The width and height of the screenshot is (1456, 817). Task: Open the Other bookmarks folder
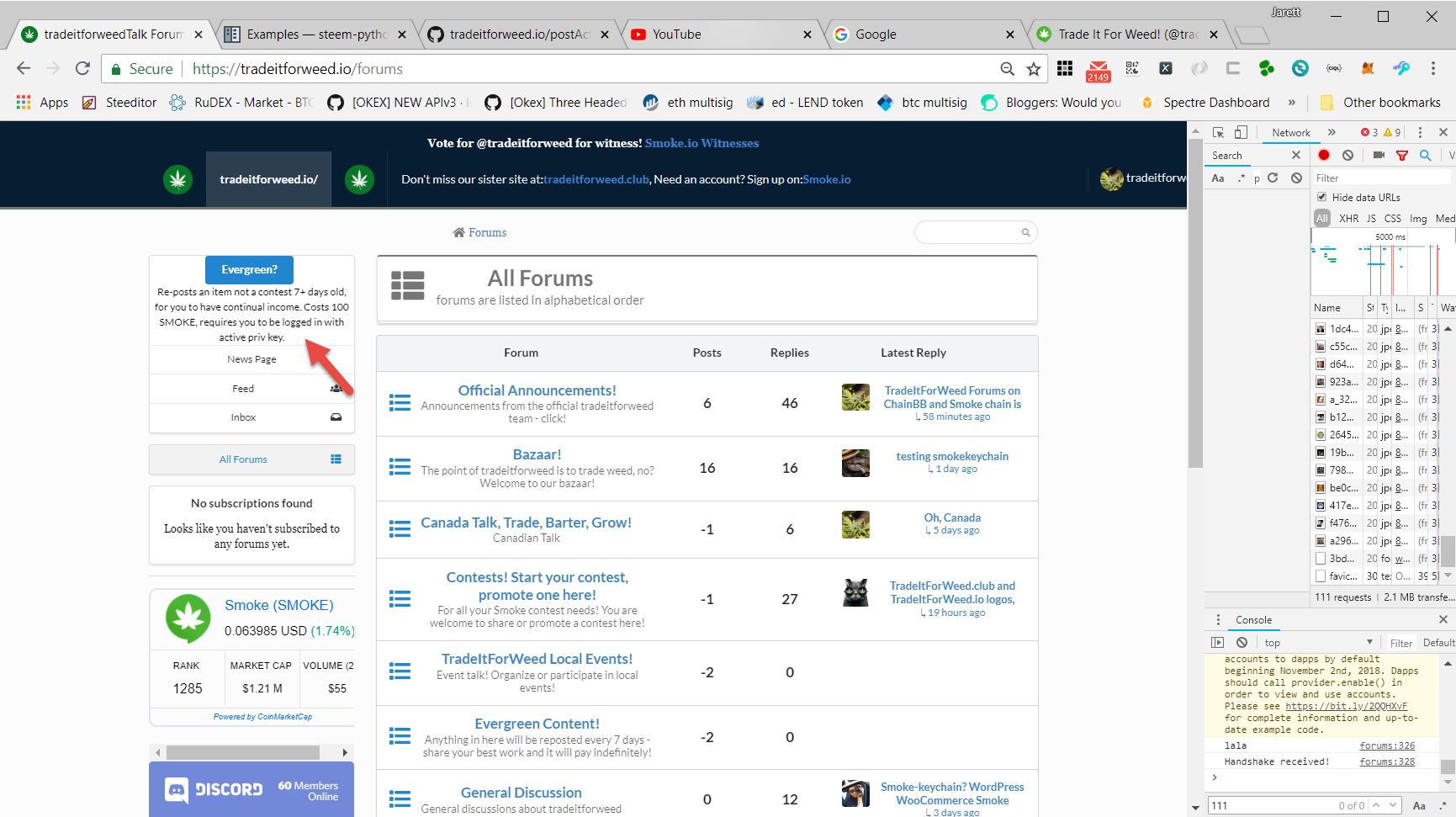tap(1380, 102)
